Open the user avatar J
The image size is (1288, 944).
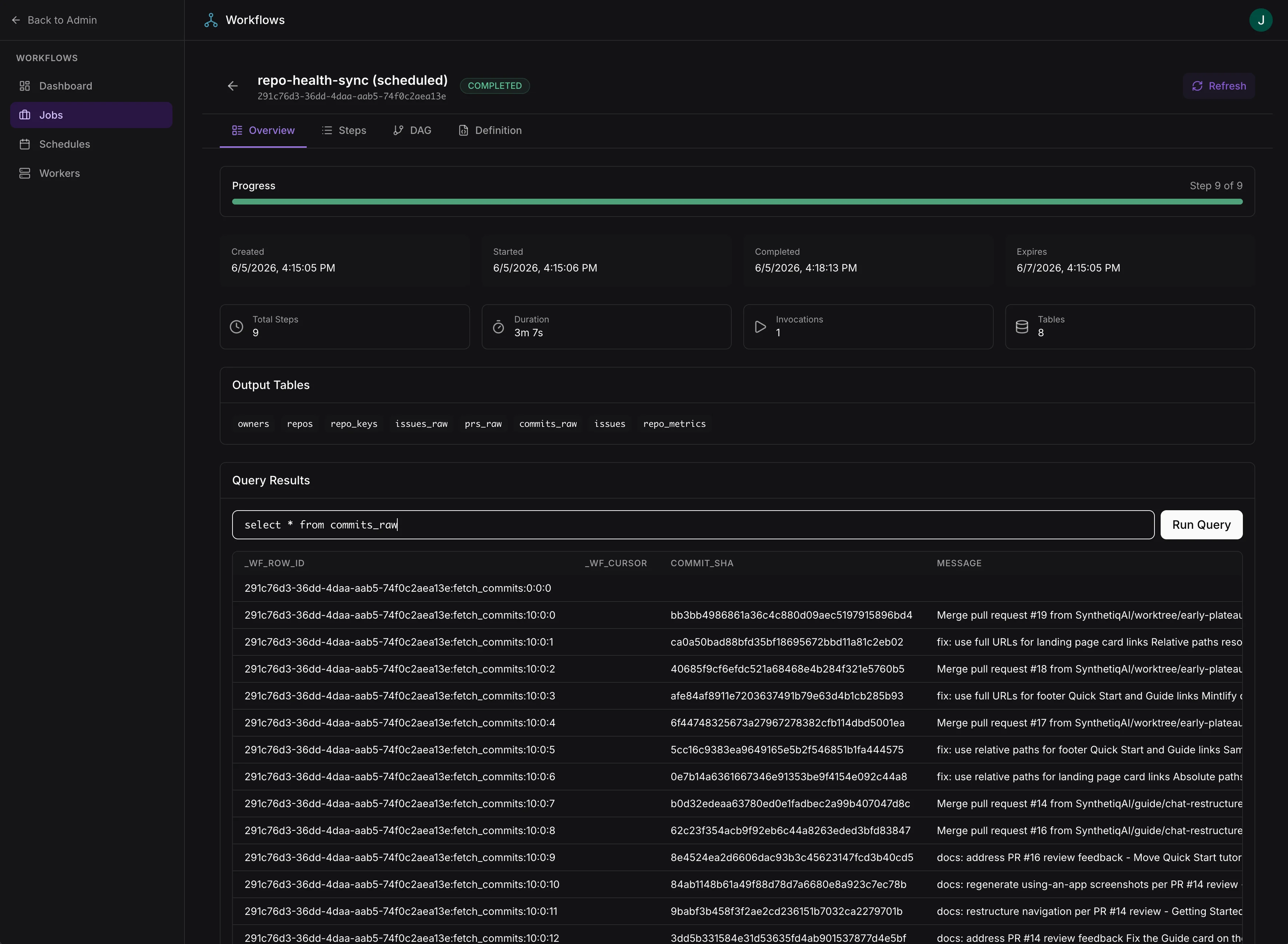click(x=1261, y=20)
